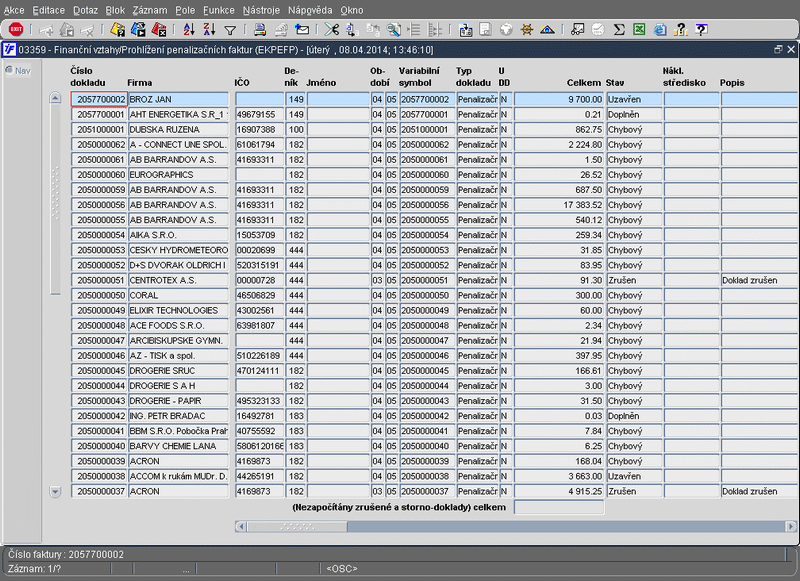Select document number 2050000051 CENTROTEX row
This screenshot has width=800, height=581.
[100, 281]
